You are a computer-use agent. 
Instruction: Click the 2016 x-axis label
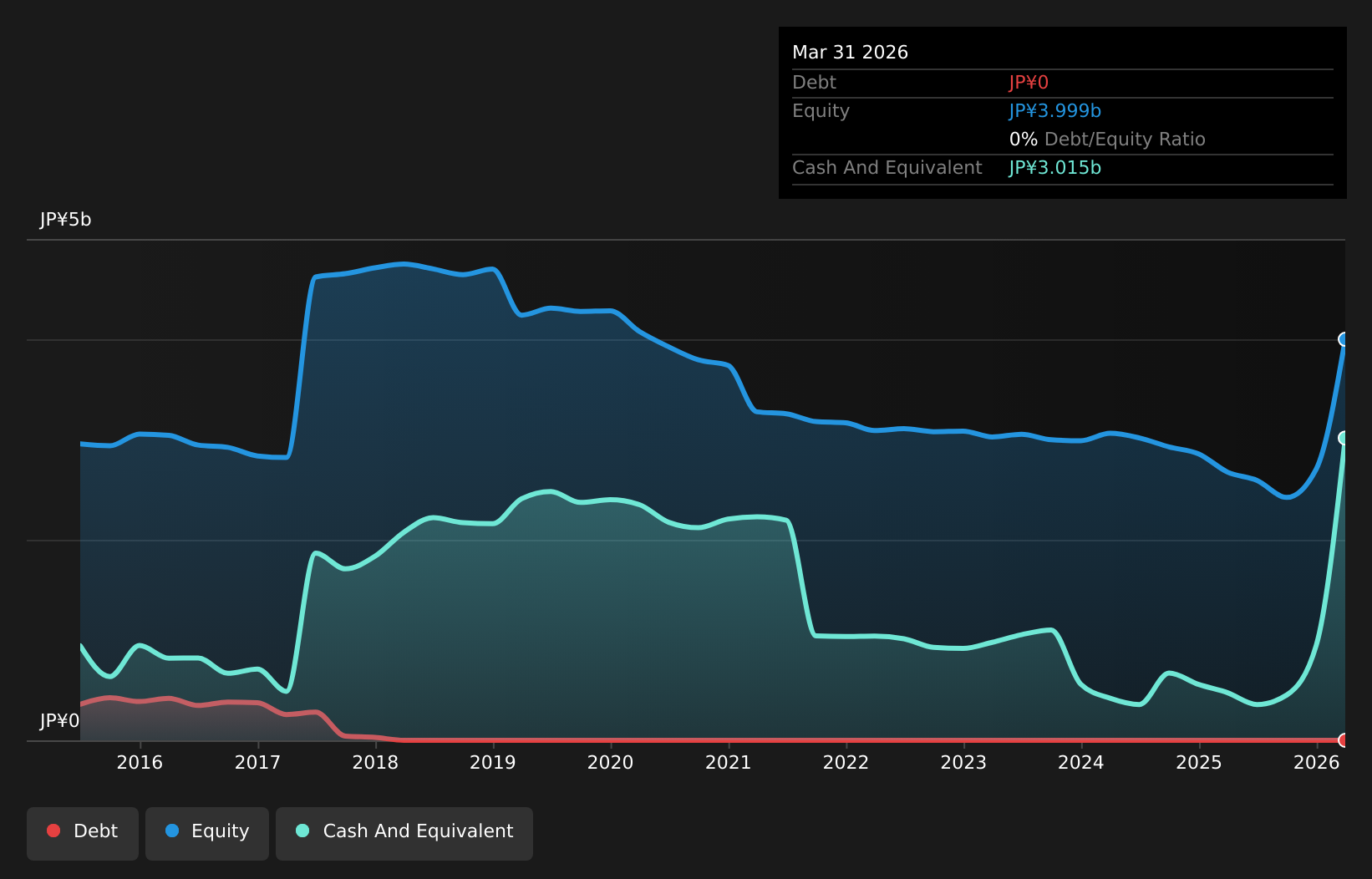(140, 762)
